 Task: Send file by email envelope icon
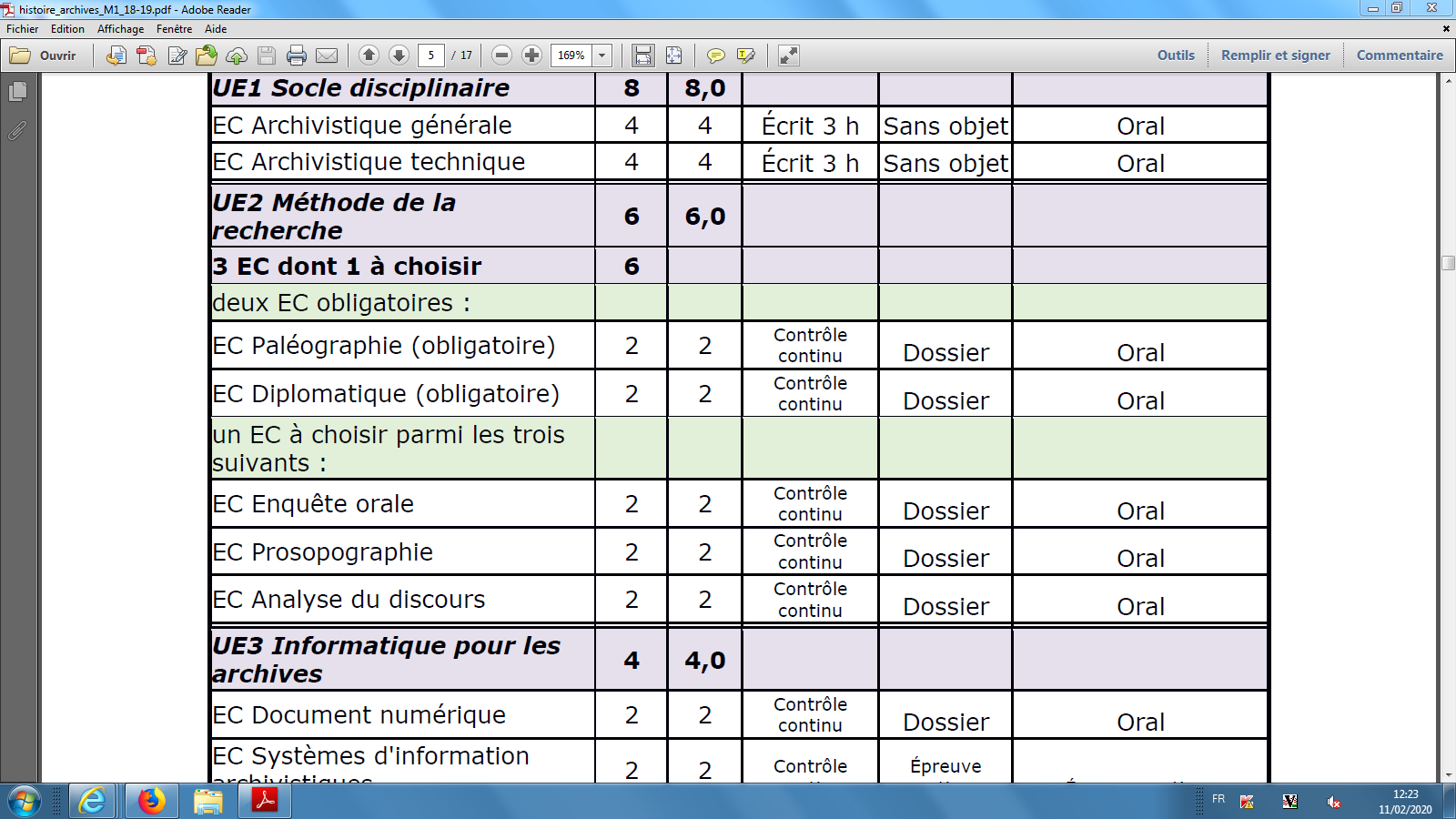(327, 56)
